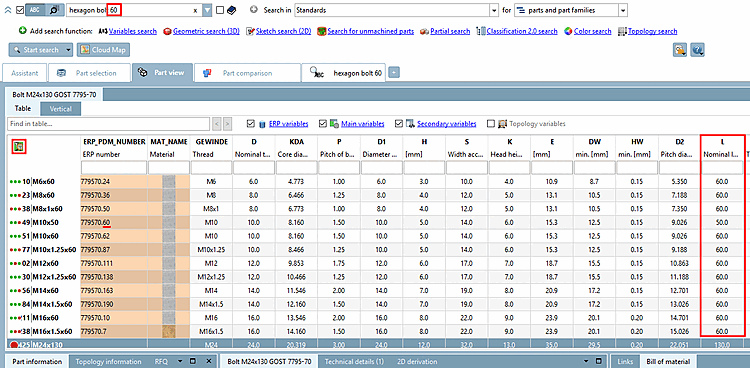Click the search help icon at top right
750x368 pixels.
697,50
